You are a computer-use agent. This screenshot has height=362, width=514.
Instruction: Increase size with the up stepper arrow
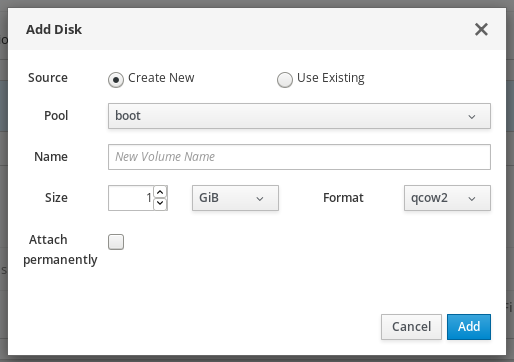[x=160, y=192]
